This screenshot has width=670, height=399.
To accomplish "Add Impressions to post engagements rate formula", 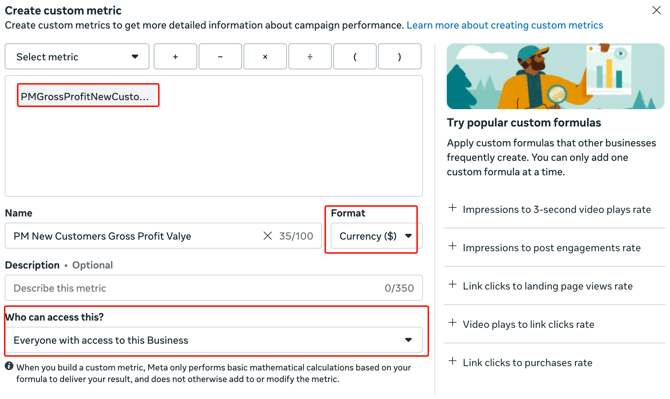I will point(545,248).
